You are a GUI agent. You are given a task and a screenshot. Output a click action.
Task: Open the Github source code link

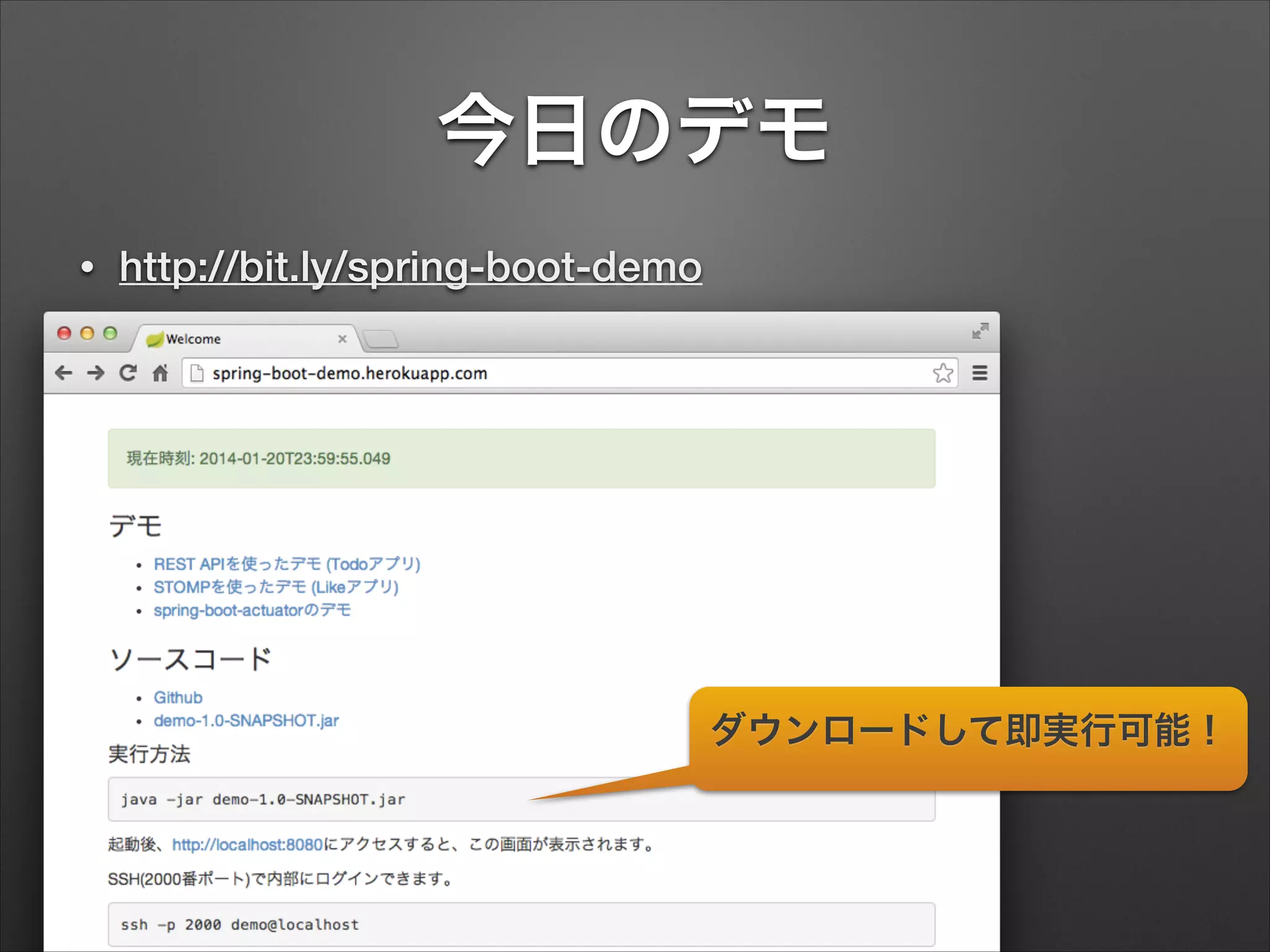point(178,698)
